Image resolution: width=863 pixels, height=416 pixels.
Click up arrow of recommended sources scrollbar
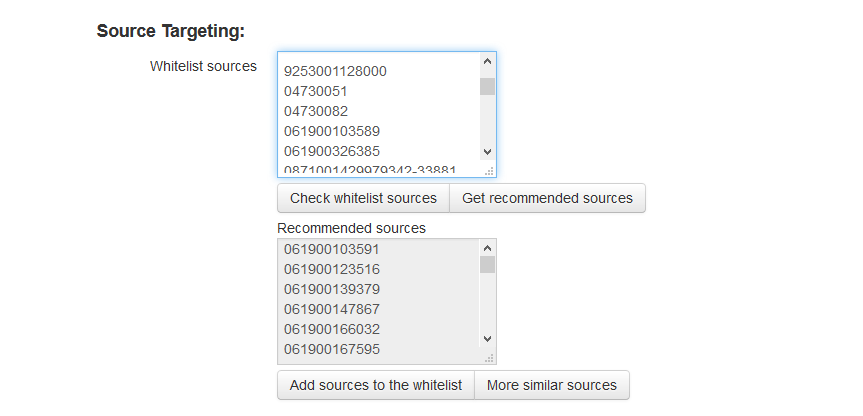point(487,248)
